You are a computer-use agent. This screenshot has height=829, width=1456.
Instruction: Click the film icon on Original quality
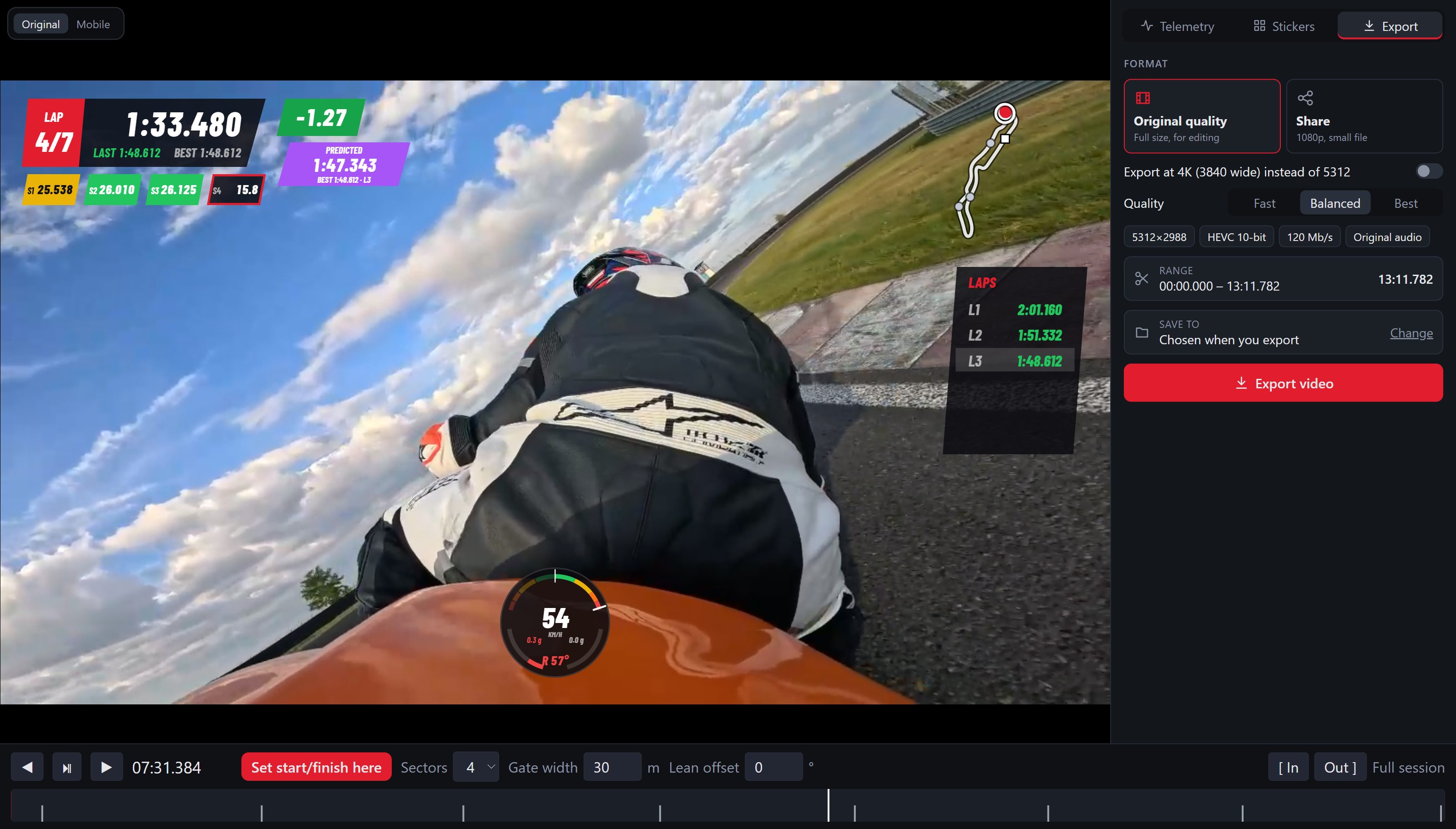pos(1143,98)
